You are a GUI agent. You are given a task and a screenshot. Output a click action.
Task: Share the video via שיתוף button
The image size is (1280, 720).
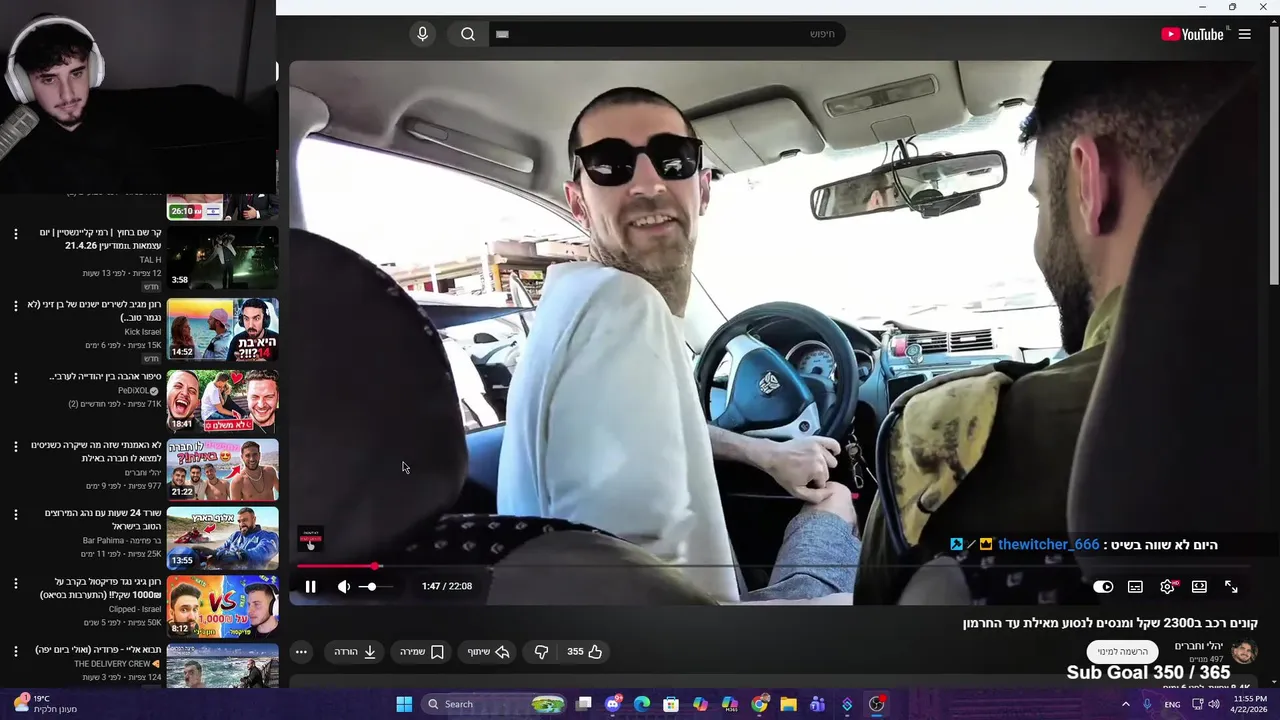point(489,652)
